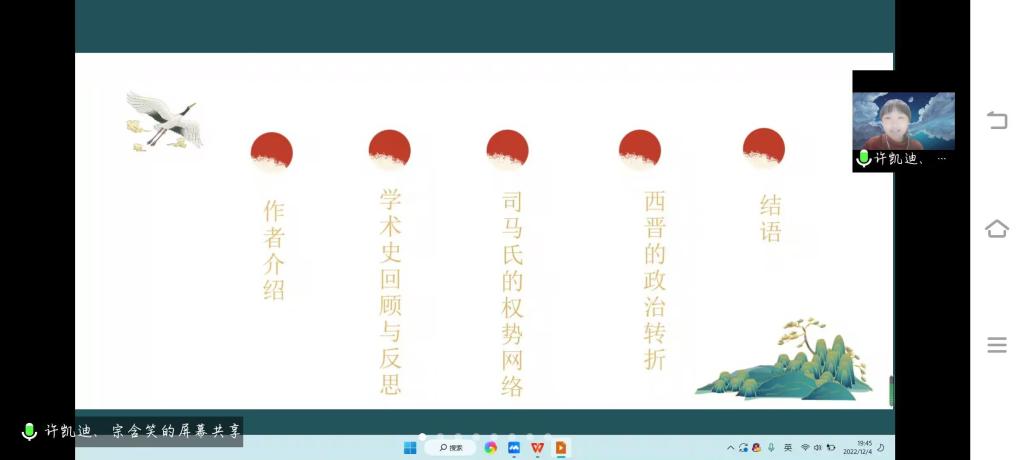
Task: Open the Android recent apps menu icon
Action: tap(996, 345)
